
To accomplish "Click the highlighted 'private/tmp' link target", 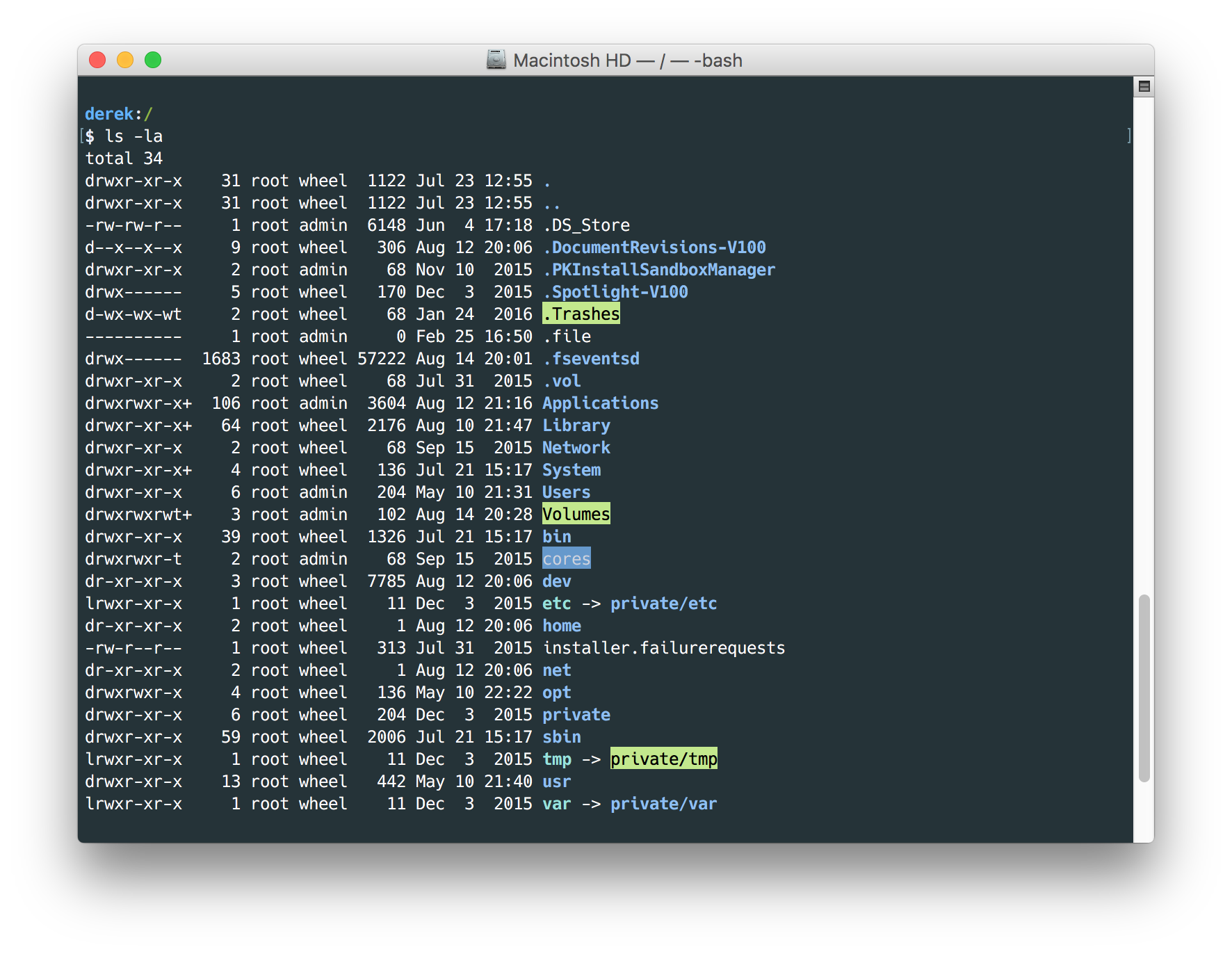I will click(x=664, y=759).
